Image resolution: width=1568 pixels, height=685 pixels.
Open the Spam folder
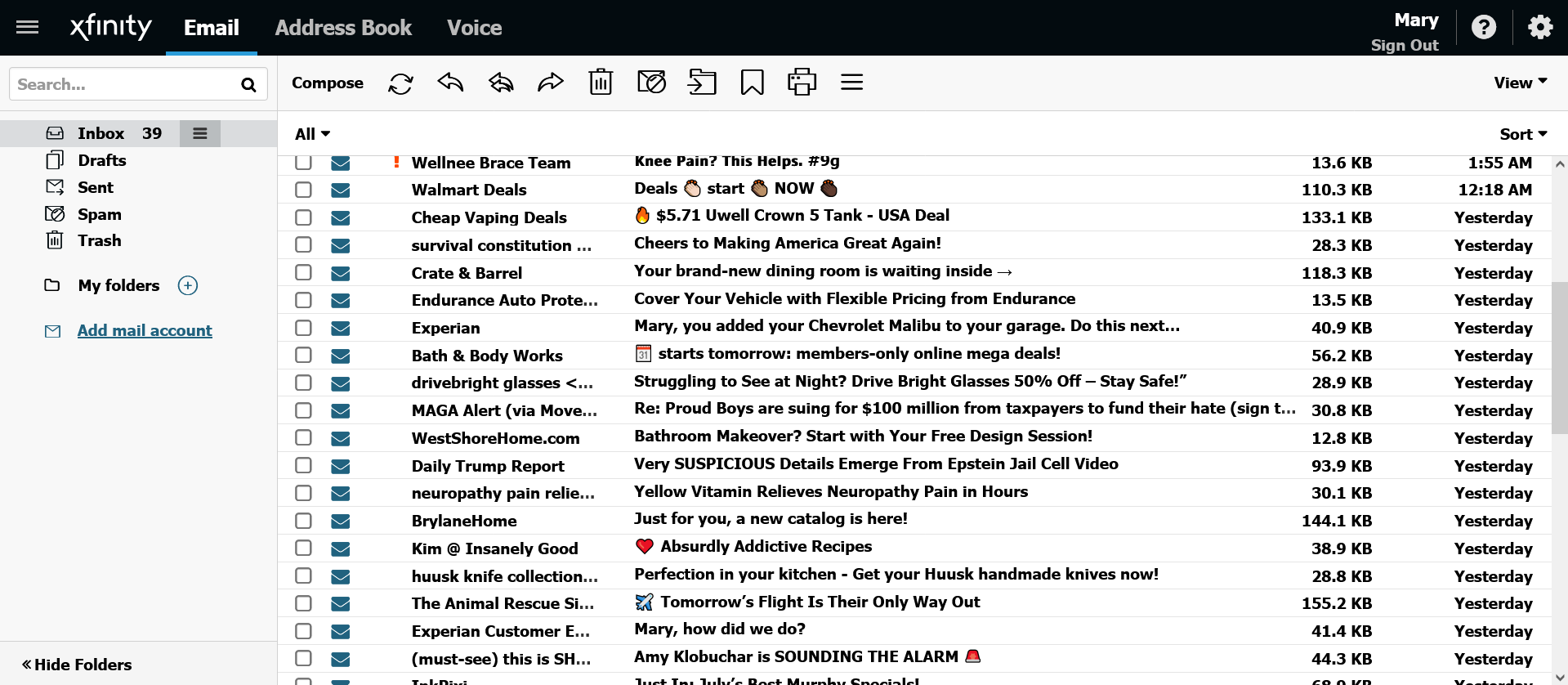point(99,214)
